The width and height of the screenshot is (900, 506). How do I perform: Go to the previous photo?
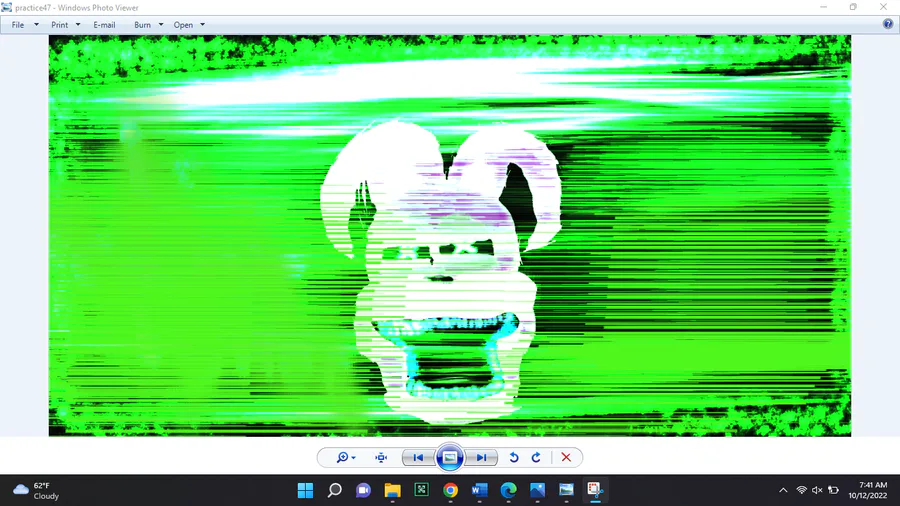click(418, 457)
